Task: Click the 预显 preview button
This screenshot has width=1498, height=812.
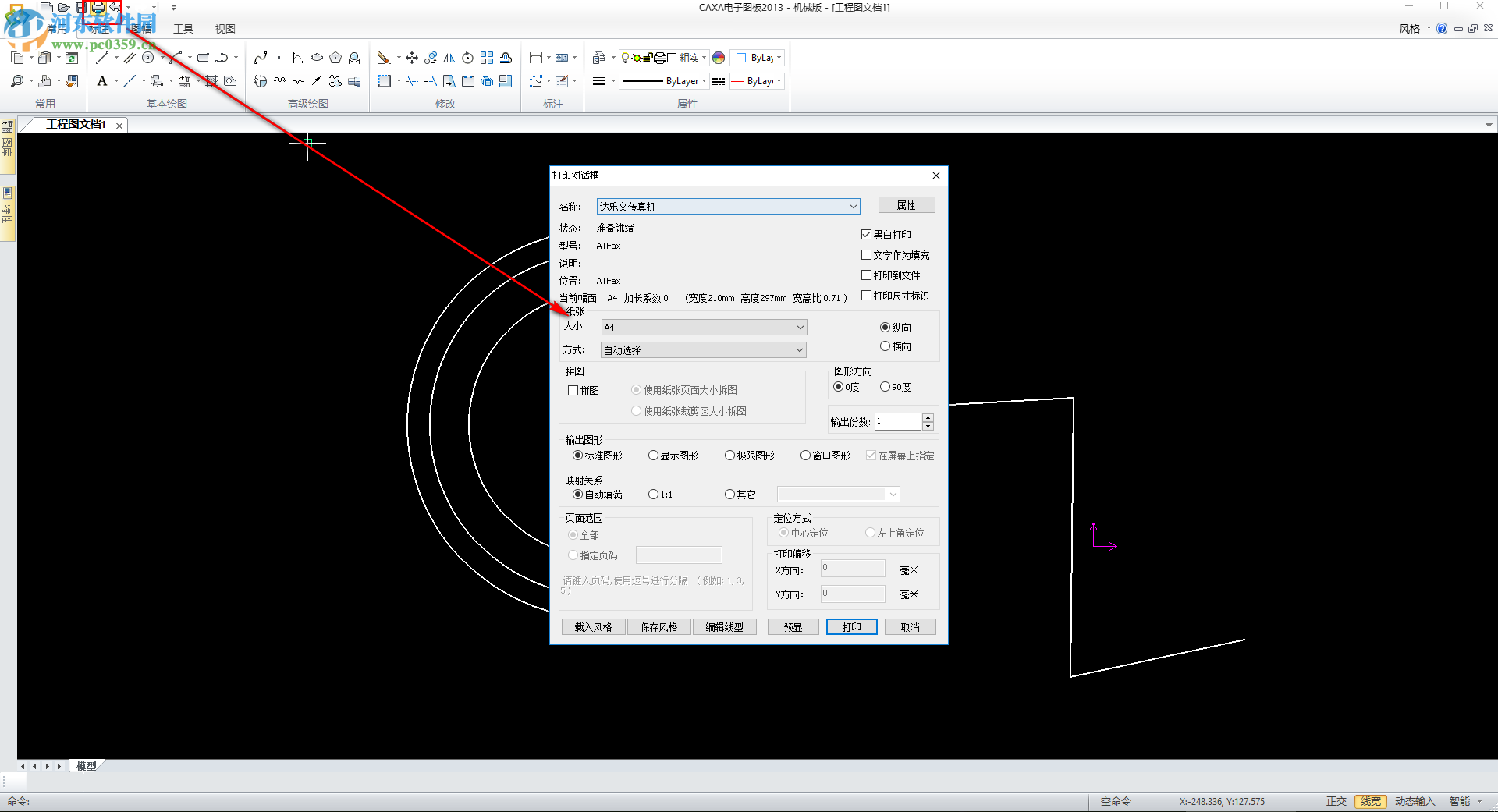Action: pyautogui.click(x=793, y=627)
